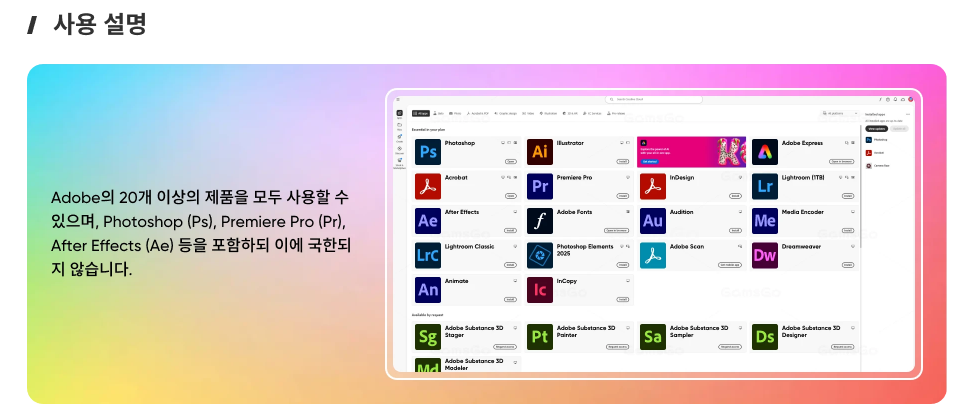Screen dimensions: 960x417
Task: Open the hamburger menu at top left
Action: [398, 99]
